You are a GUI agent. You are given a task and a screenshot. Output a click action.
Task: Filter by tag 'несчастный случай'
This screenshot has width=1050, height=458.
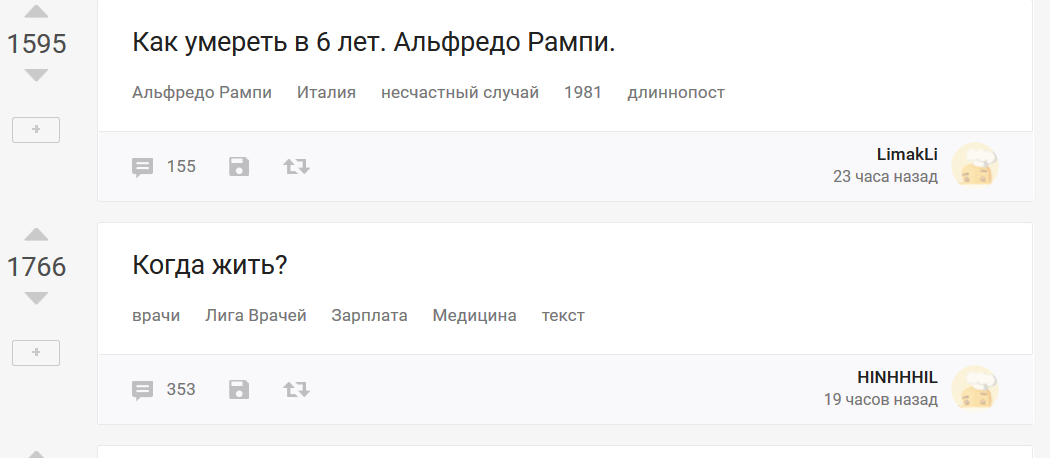click(x=460, y=93)
